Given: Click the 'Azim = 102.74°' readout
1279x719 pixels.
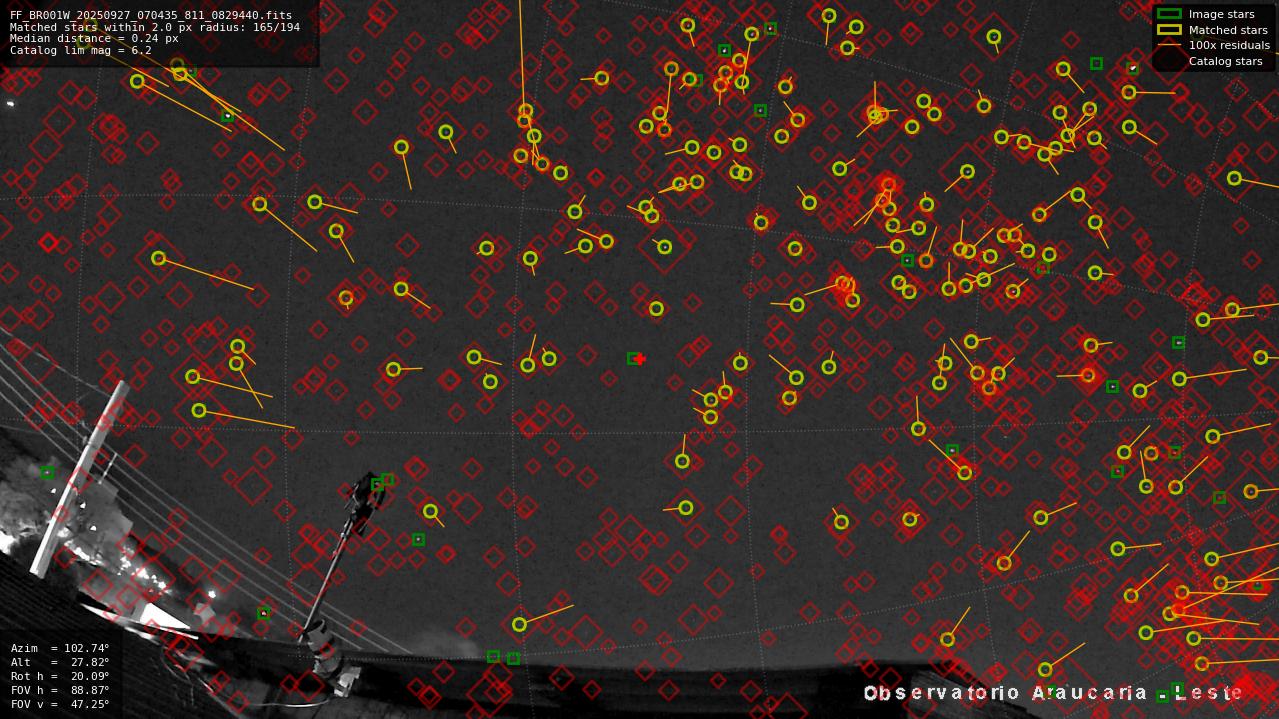Looking at the screenshot, I should point(60,648).
